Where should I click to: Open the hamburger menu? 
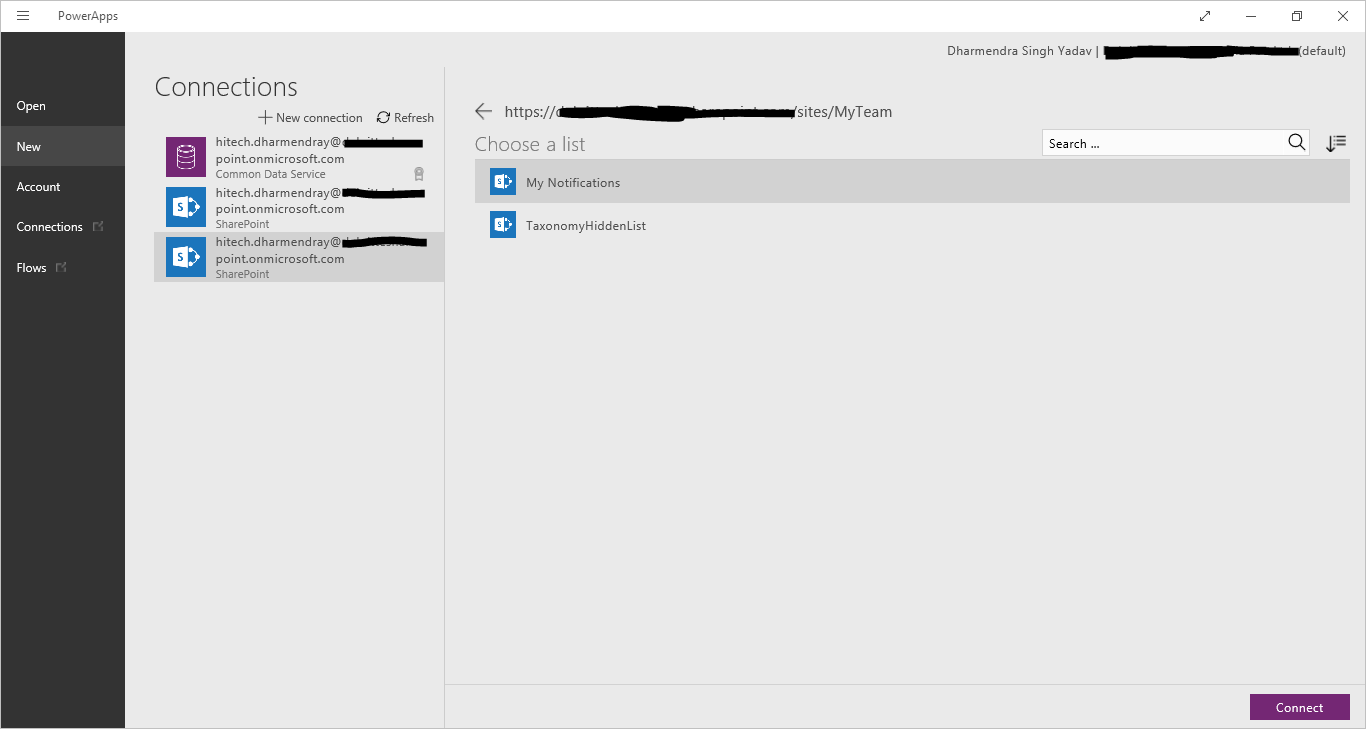[x=23, y=16]
